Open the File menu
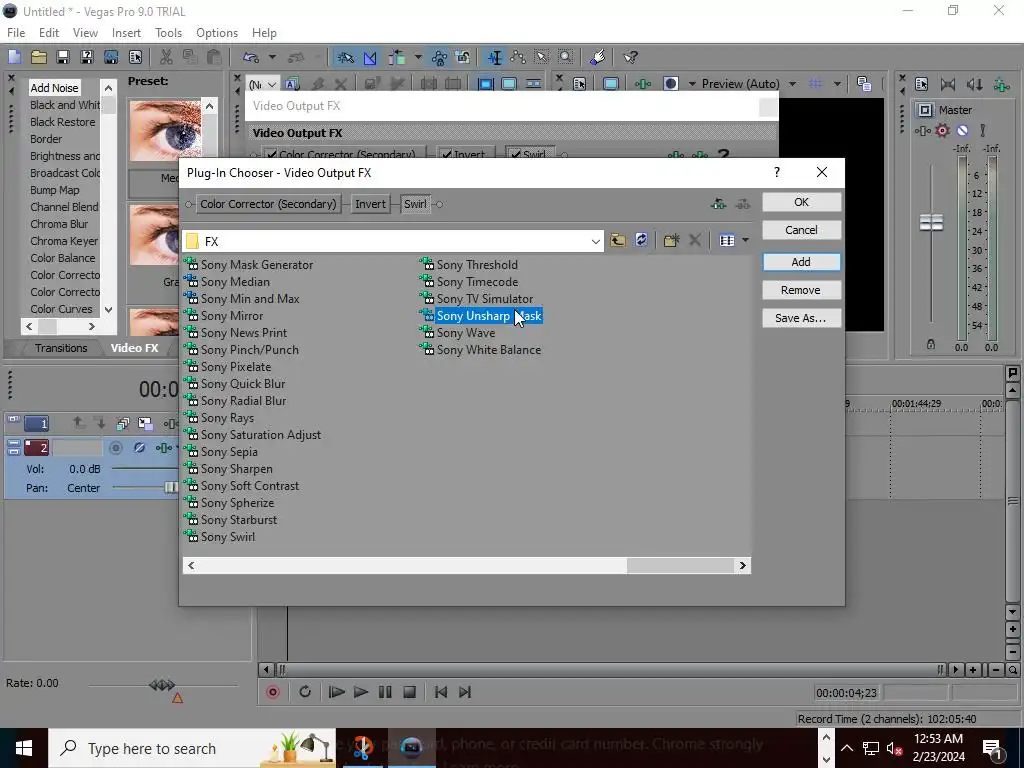 coord(16,33)
